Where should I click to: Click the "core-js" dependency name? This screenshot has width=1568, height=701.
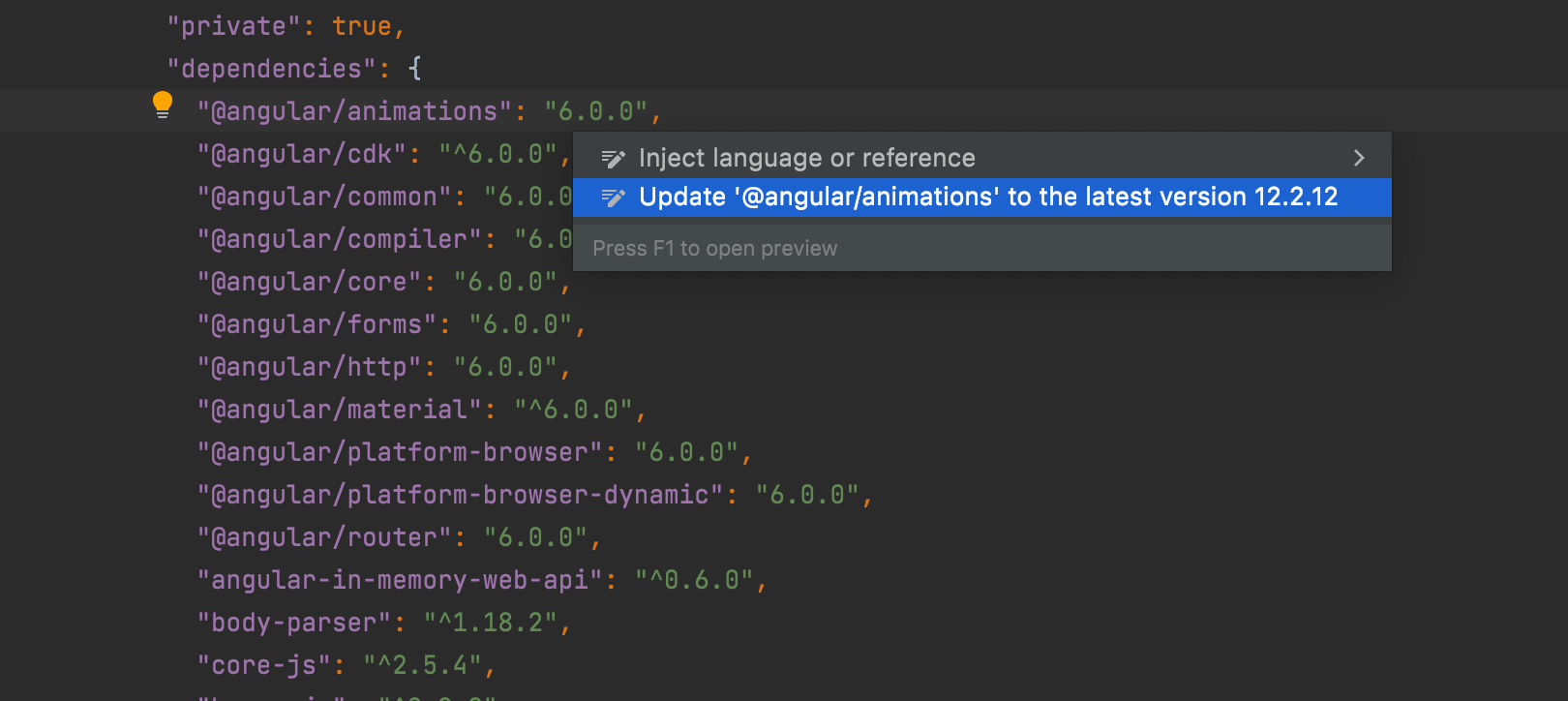pos(263,666)
